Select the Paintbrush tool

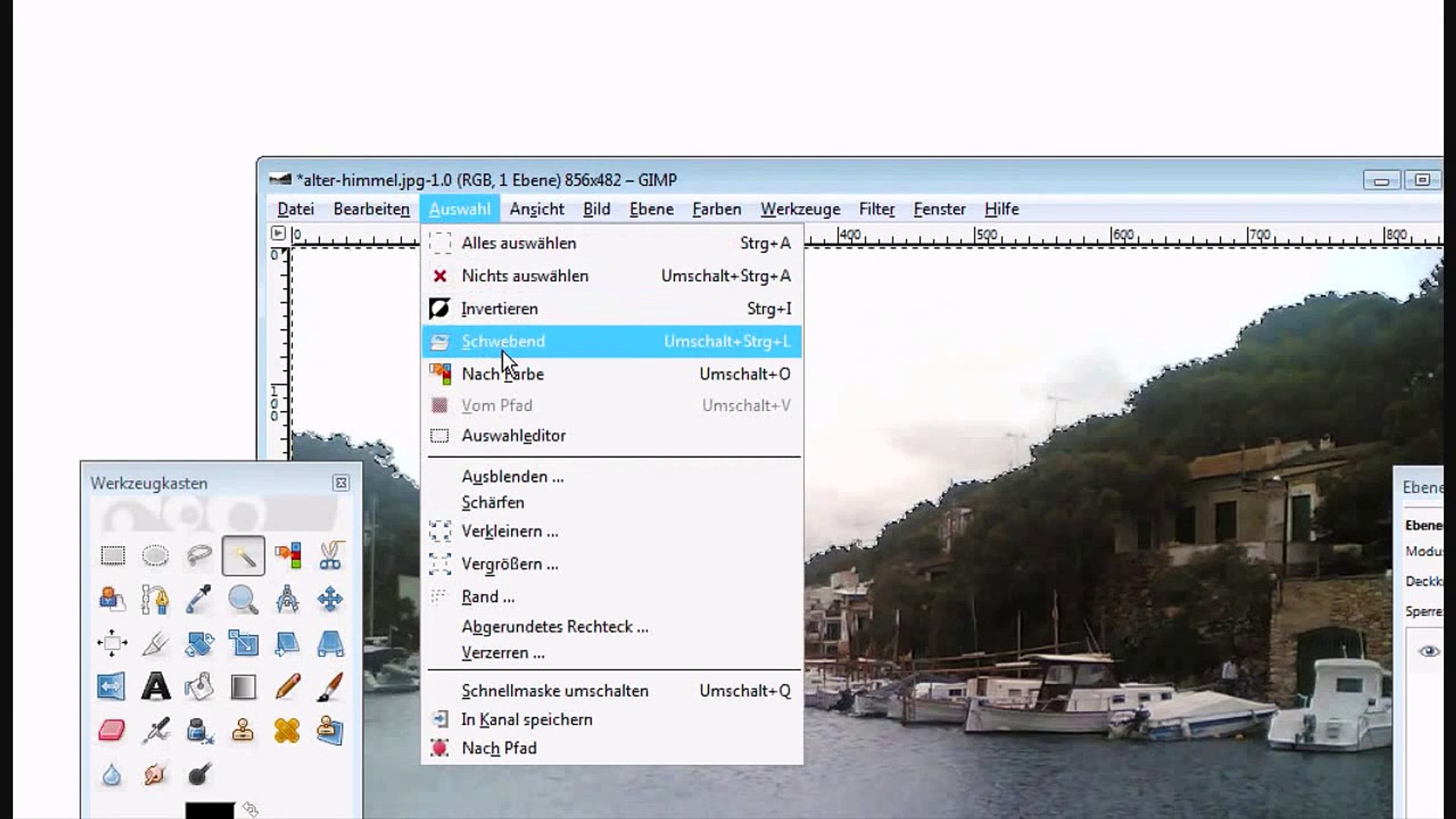(x=331, y=687)
